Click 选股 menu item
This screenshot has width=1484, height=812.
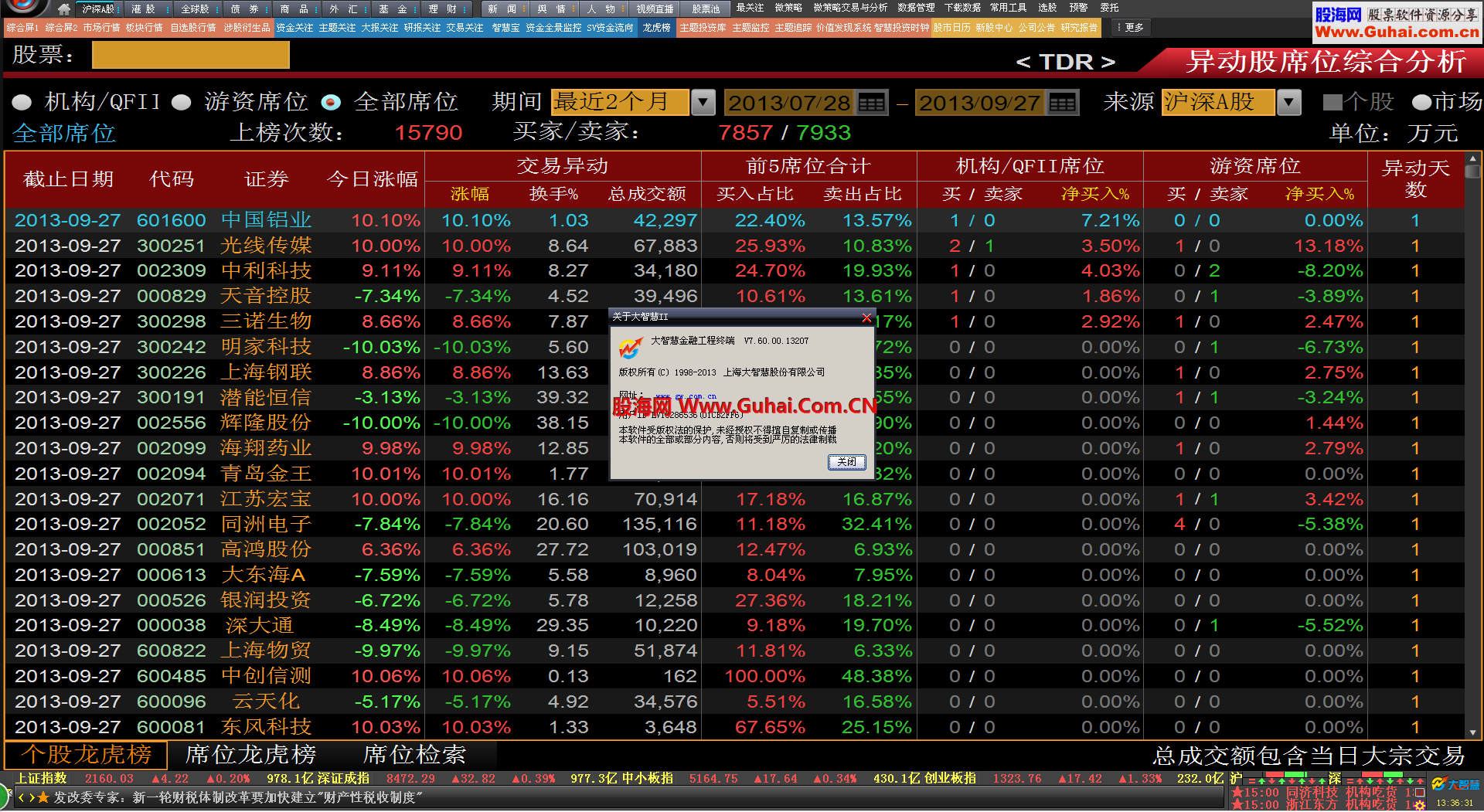point(1047,8)
